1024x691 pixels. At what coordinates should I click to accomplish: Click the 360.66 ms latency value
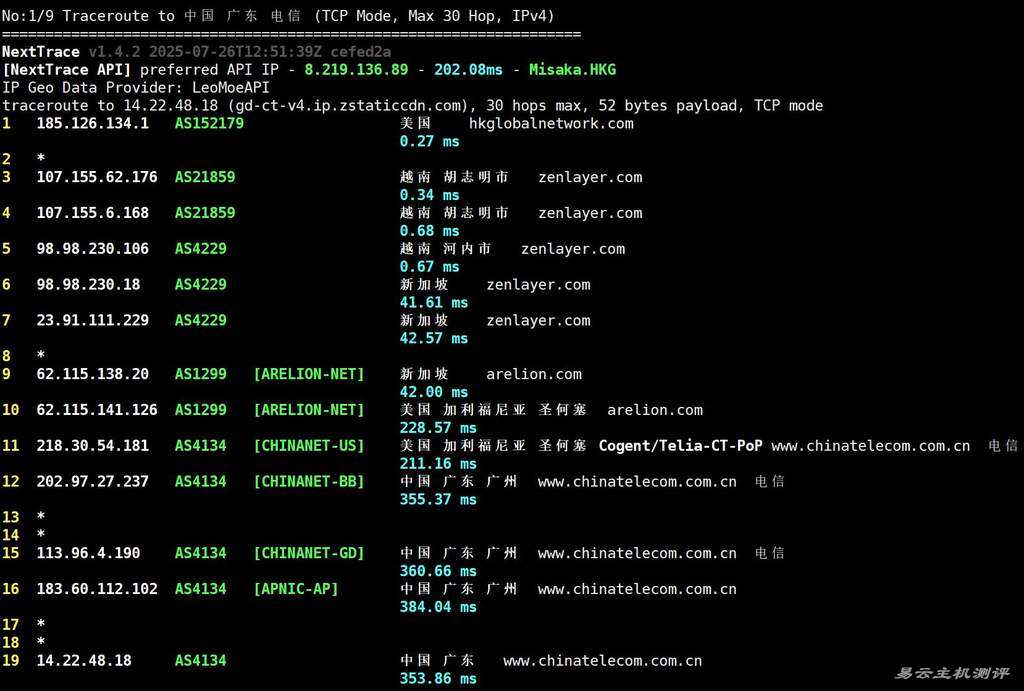[x=438, y=571]
